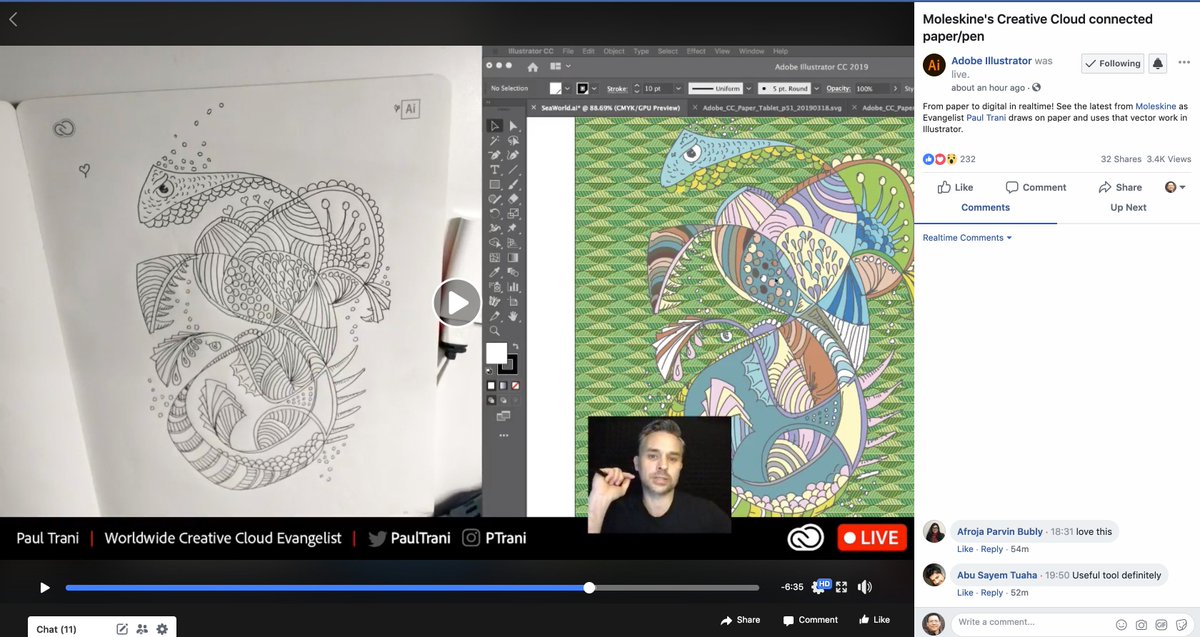Select Illustrator's Paintbrush tool
Screen dimensions: 1200x637
coord(514,184)
